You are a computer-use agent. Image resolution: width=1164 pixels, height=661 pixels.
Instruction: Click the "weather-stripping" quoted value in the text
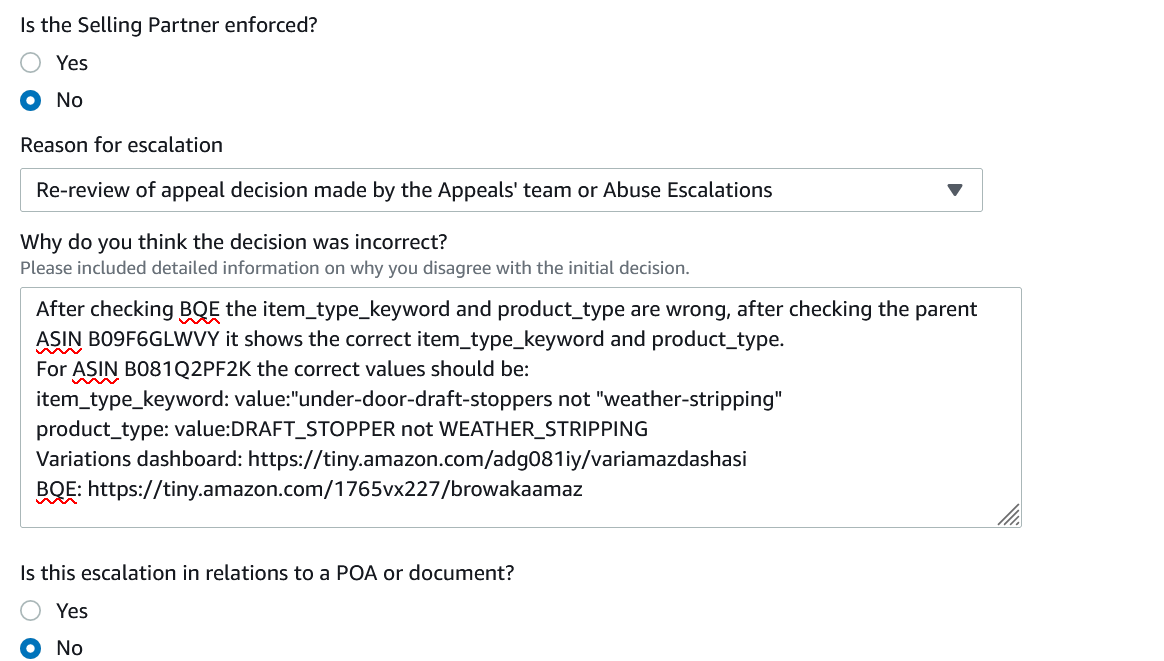(x=689, y=400)
